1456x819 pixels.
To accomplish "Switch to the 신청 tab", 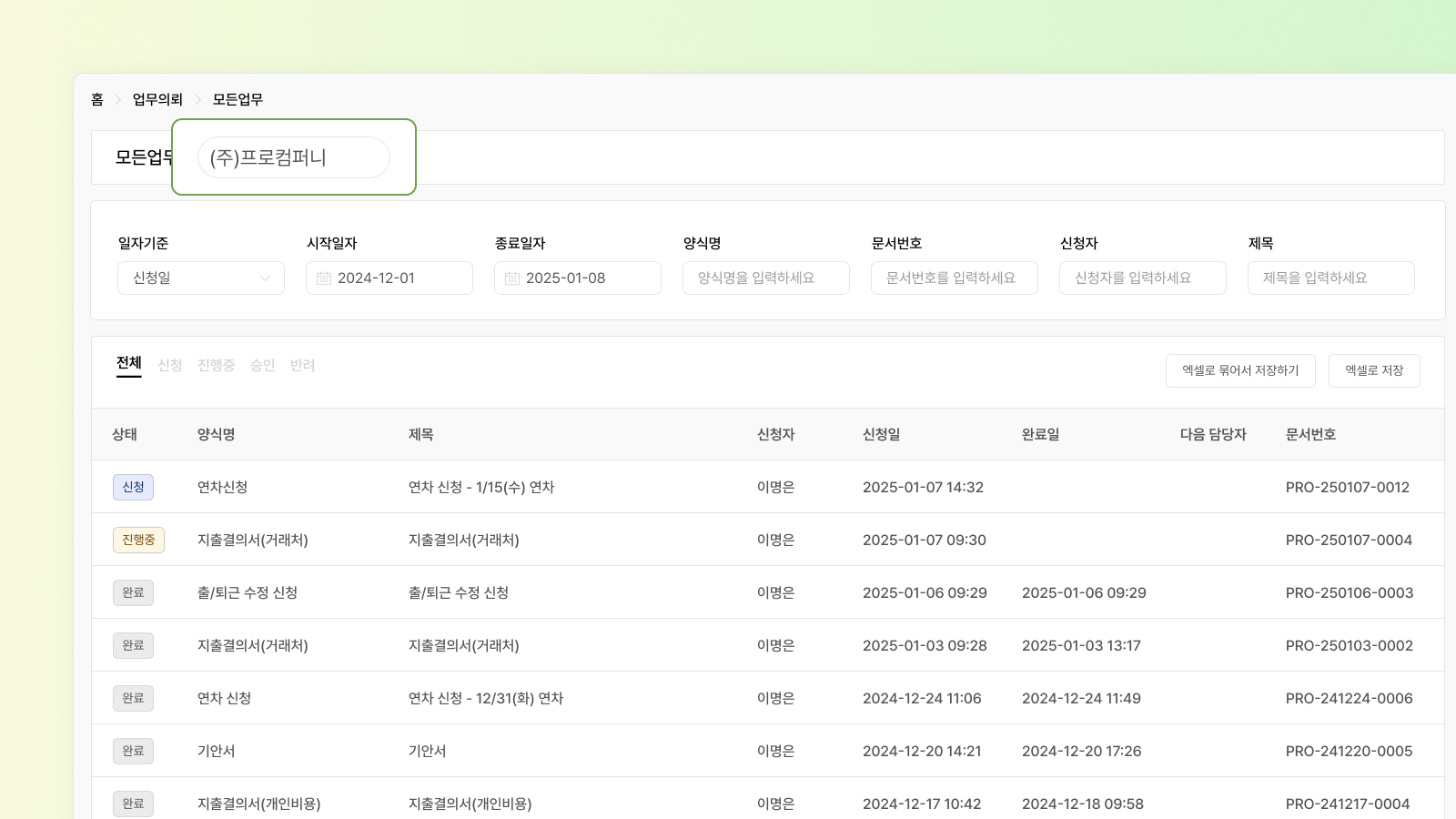I will tap(170, 365).
